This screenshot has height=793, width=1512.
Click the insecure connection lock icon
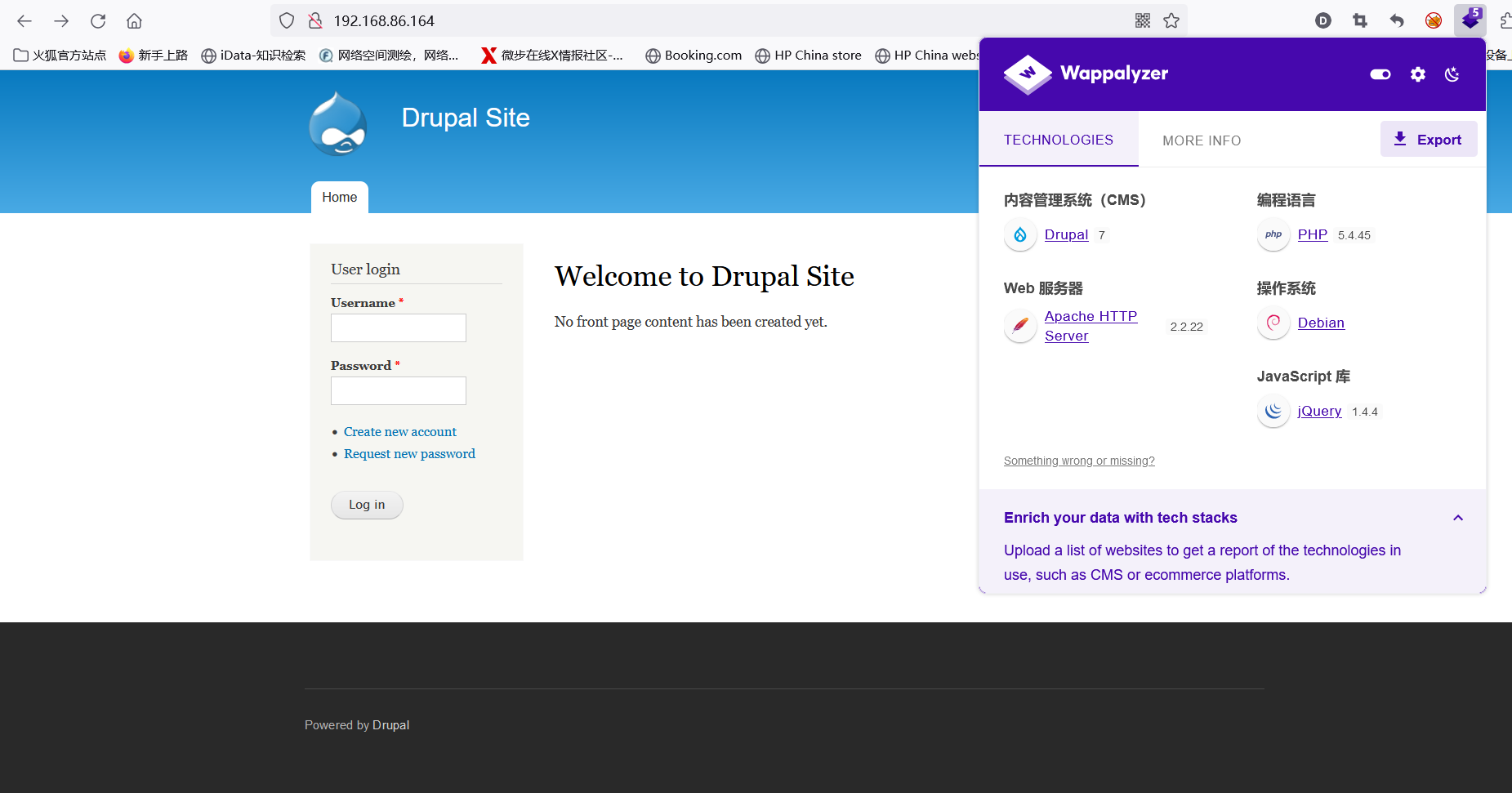tap(314, 20)
